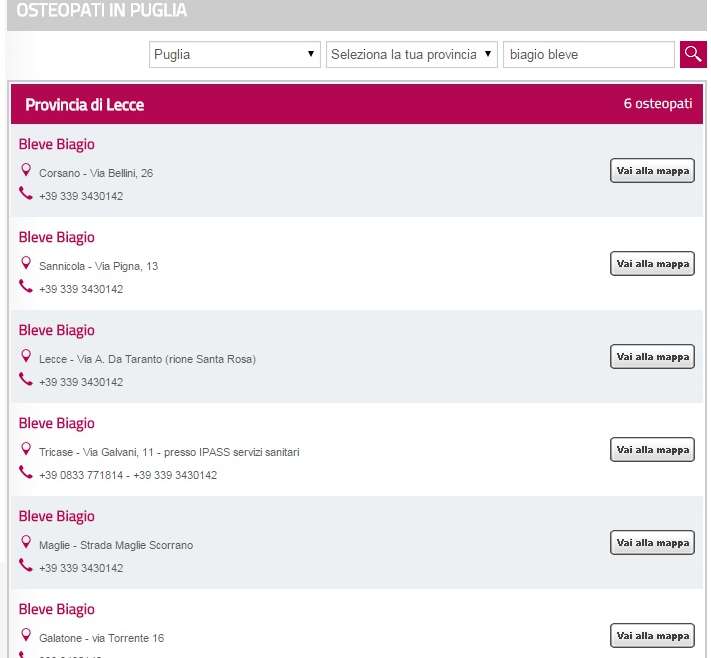Click 'Vai alla mappa' for Maglie
Screen dimensions: 711x658
pos(652,542)
